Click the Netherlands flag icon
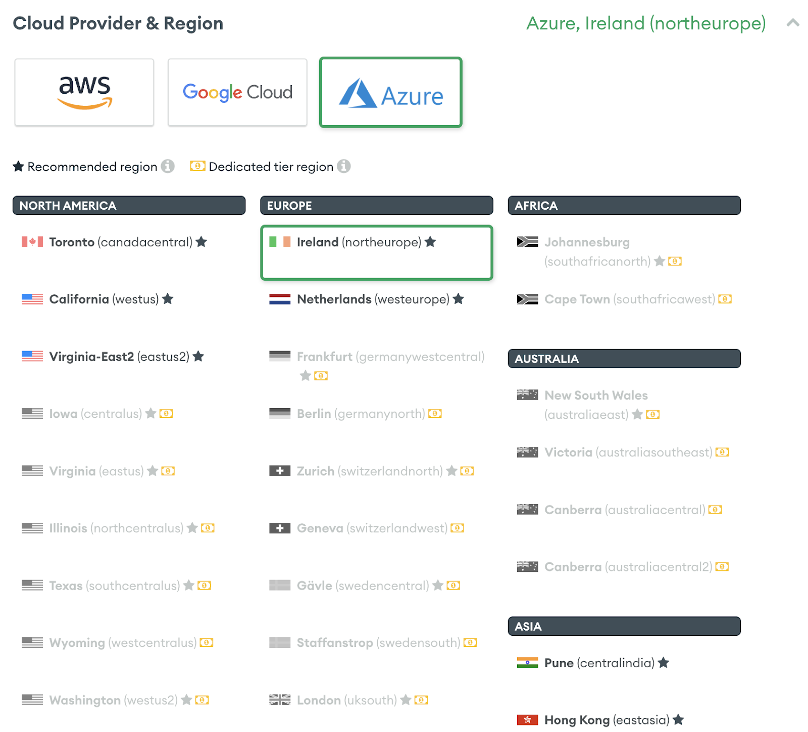The image size is (808, 732). click(x=282, y=298)
